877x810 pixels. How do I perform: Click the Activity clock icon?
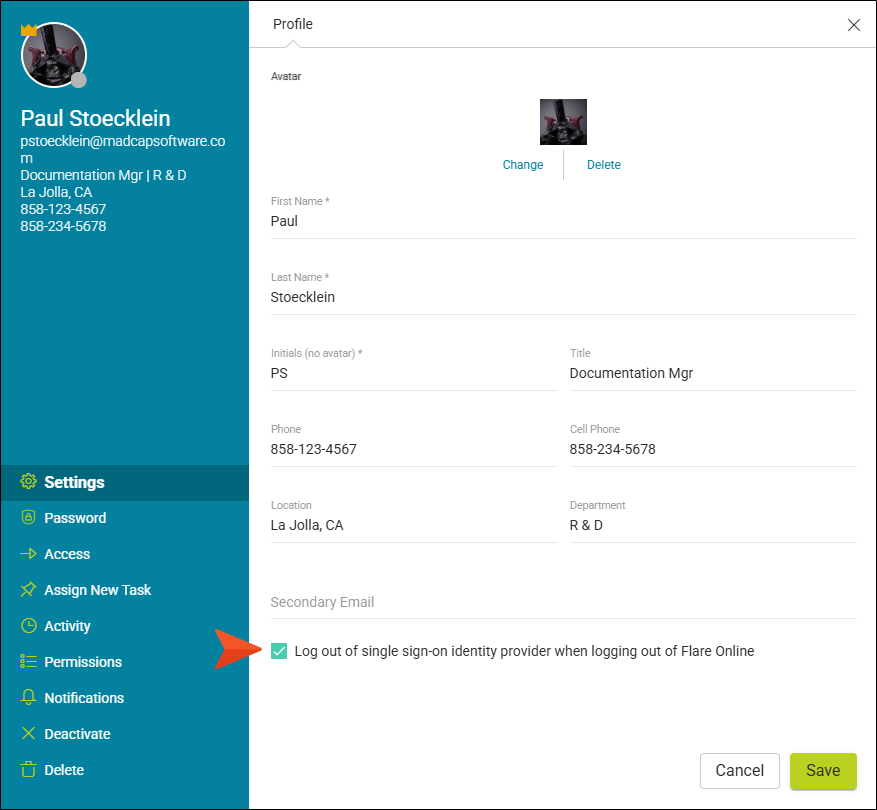tap(29, 625)
